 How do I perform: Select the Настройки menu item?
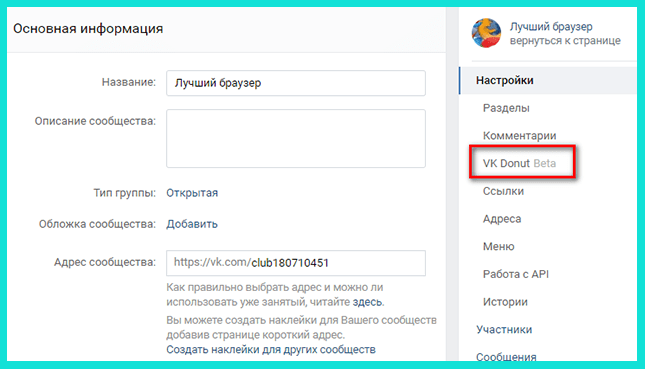[x=548, y=80]
